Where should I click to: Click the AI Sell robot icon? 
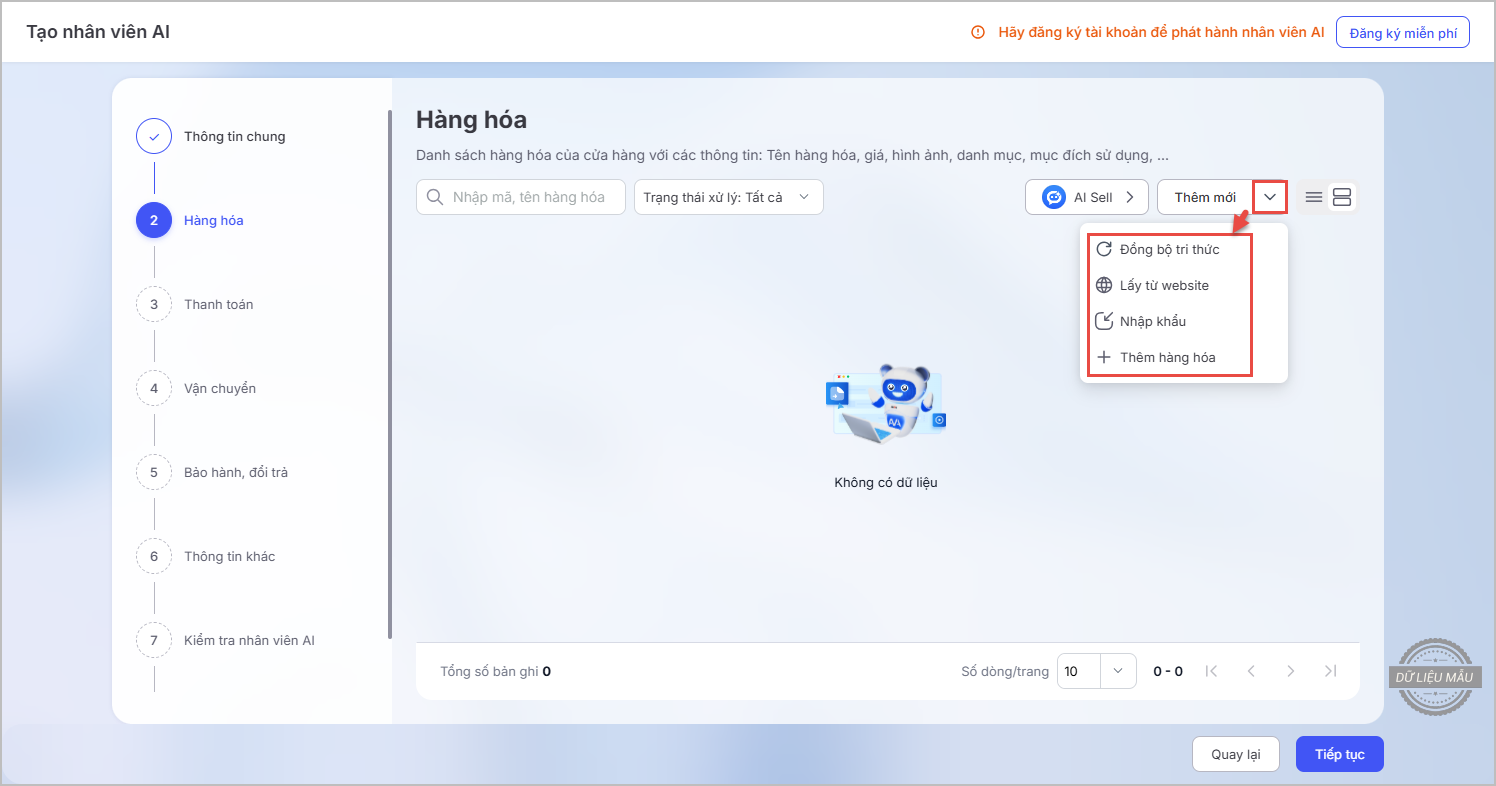pyautogui.click(x=1053, y=197)
